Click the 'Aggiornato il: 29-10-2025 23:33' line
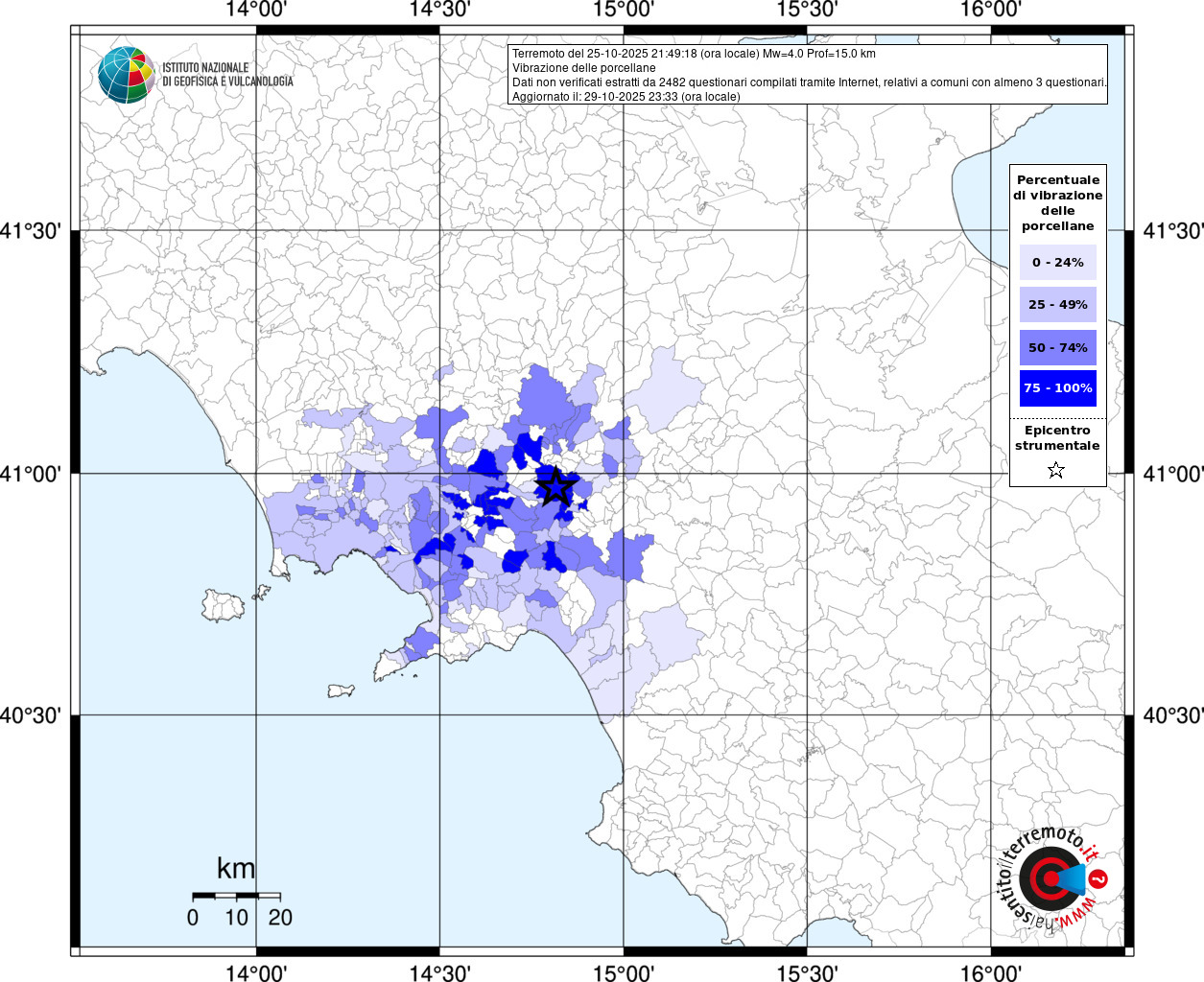Image resolution: width=1204 pixels, height=982 pixels. tap(626, 97)
